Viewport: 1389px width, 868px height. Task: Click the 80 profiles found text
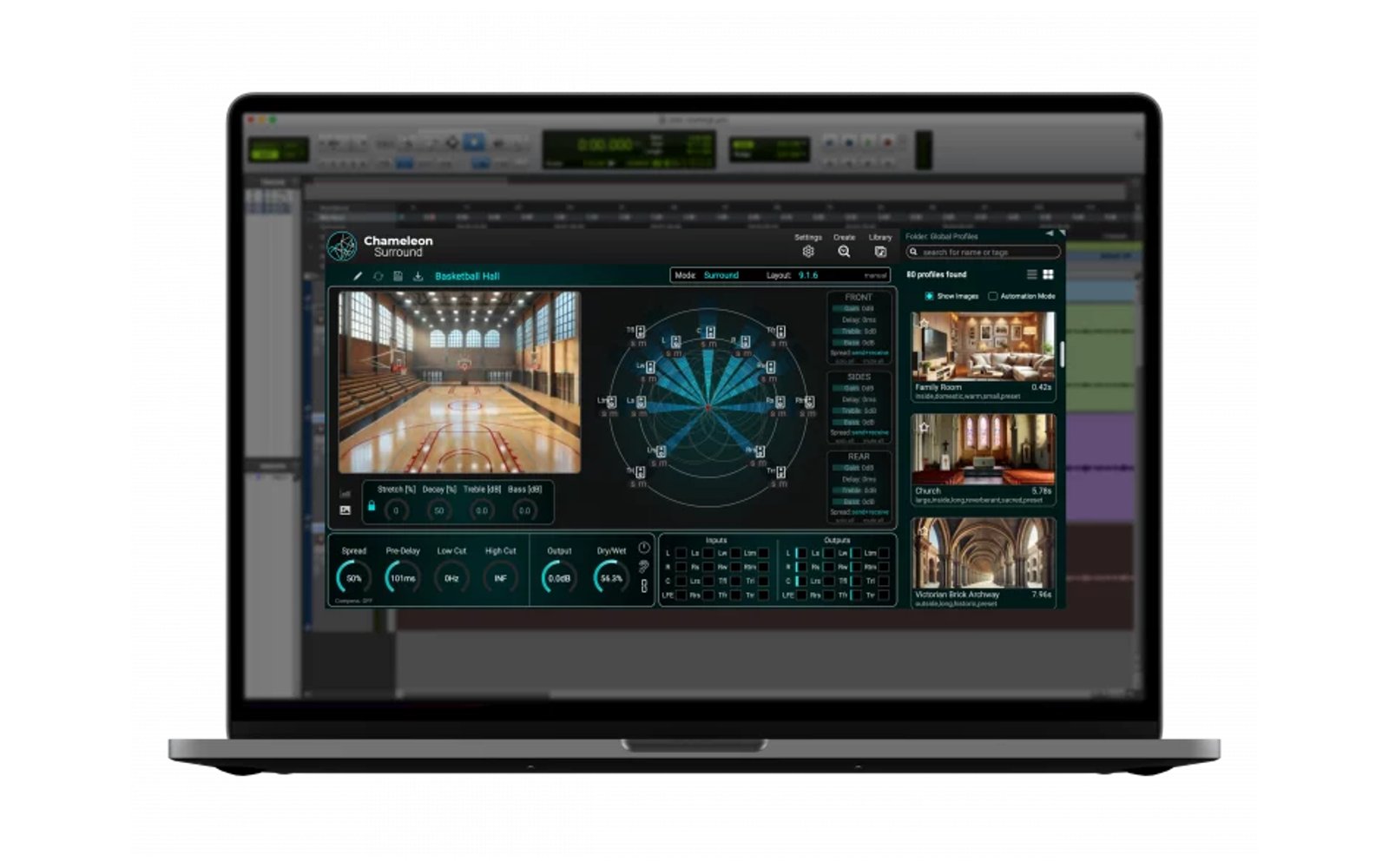point(936,274)
